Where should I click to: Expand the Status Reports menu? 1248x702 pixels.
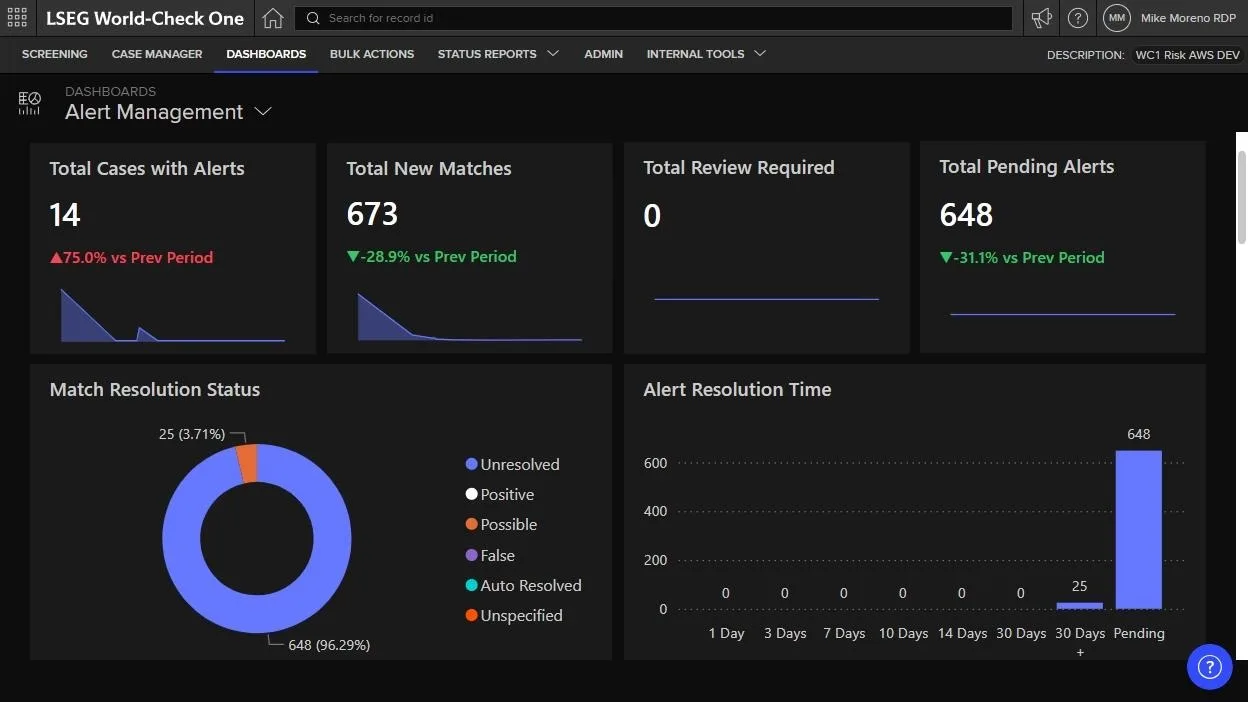(x=498, y=54)
